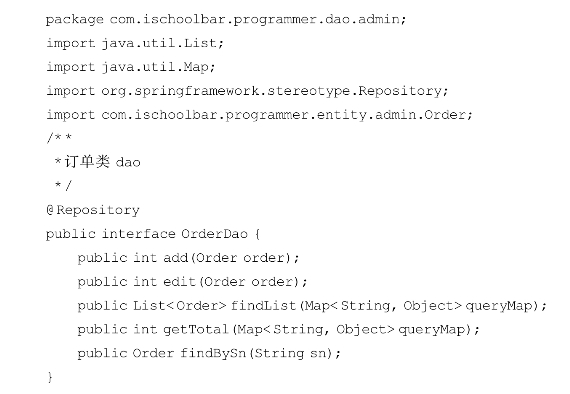Click the edit(Order order) method line
This screenshot has width=570, height=394.
pos(193,282)
